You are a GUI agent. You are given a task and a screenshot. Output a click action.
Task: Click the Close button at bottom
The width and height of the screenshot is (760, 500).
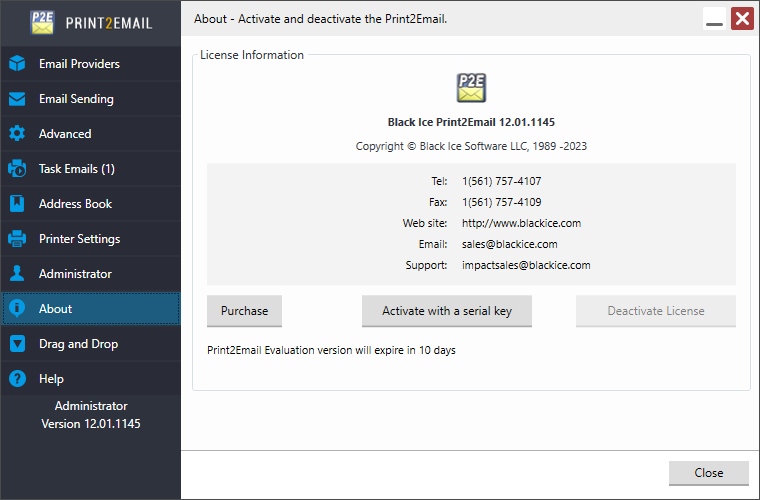click(x=708, y=473)
